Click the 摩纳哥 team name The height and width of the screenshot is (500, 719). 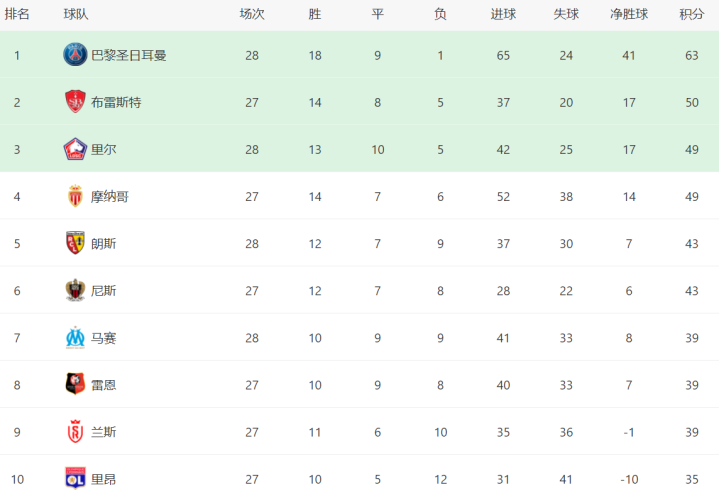click(x=110, y=196)
